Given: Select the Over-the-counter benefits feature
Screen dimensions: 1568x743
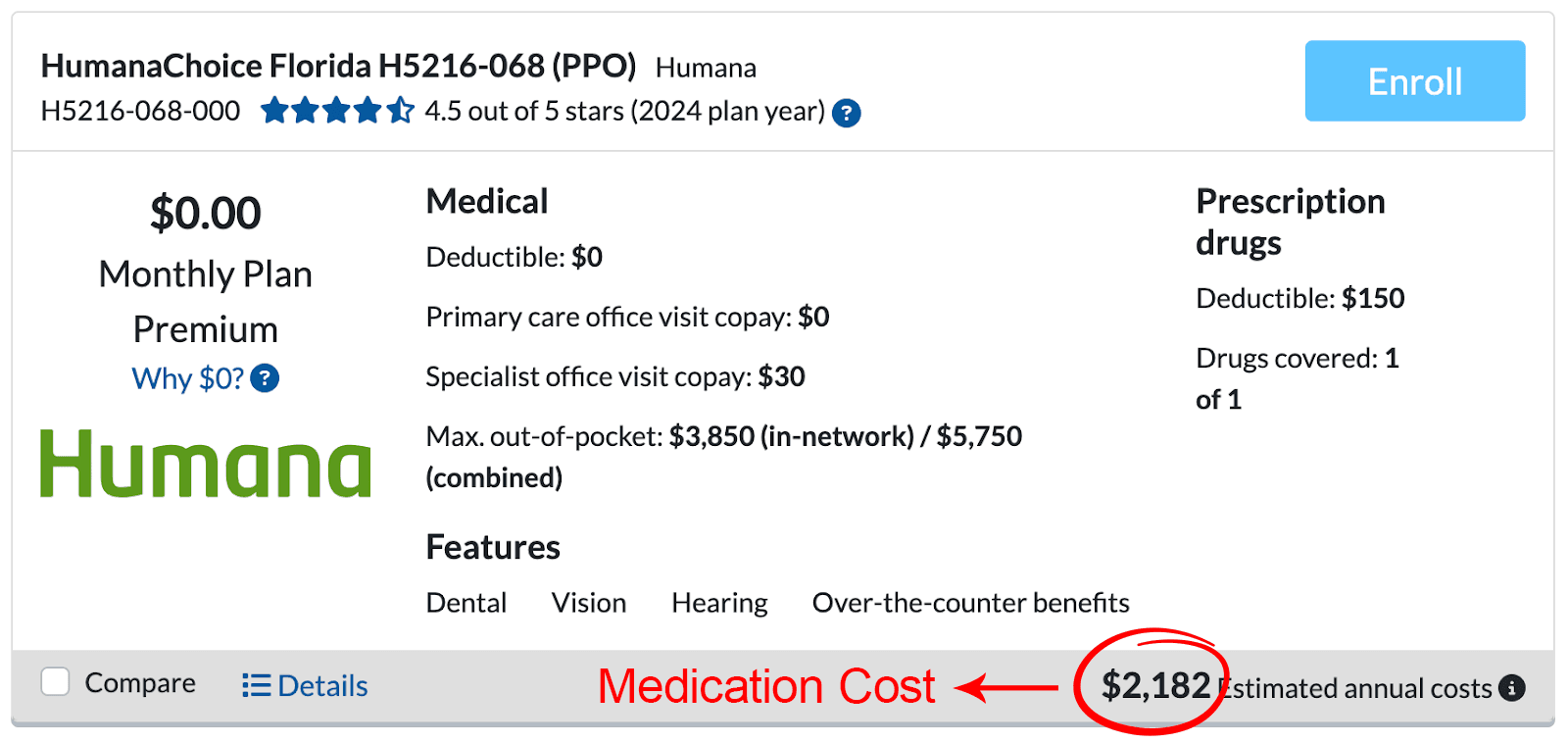Looking at the screenshot, I should tap(970, 603).
